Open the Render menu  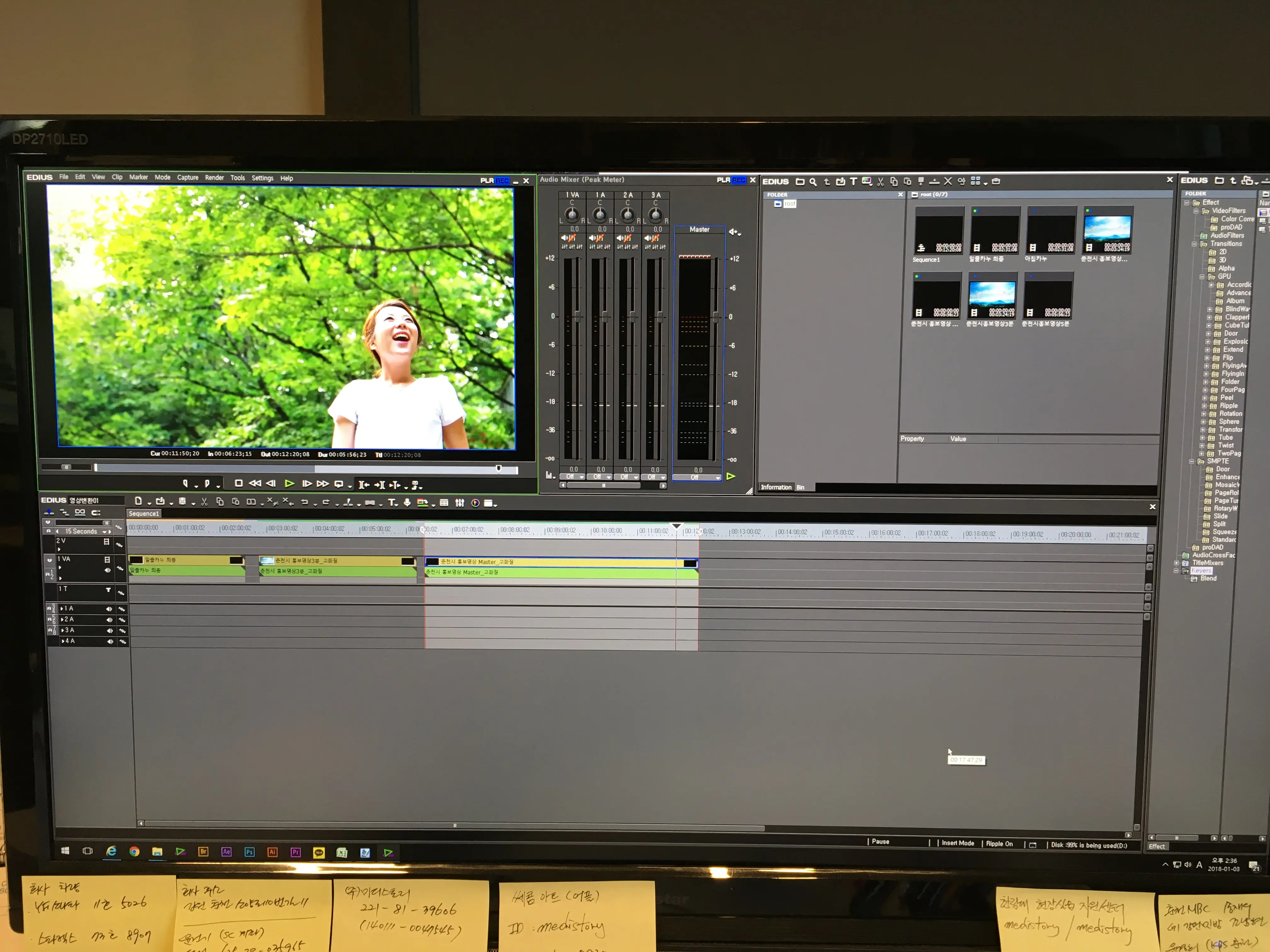pos(214,178)
